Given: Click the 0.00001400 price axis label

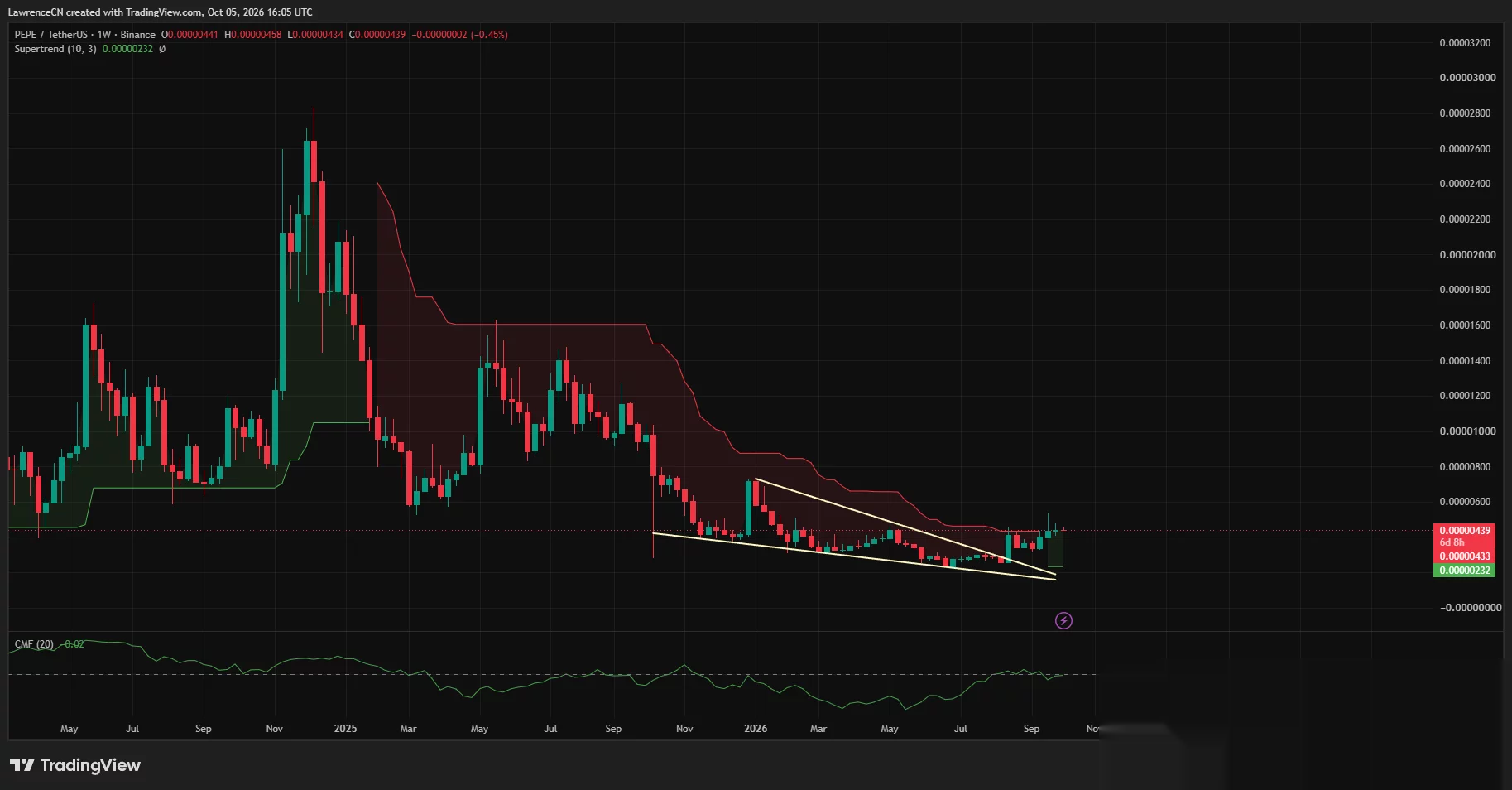Looking at the screenshot, I should click(1465, 361).
